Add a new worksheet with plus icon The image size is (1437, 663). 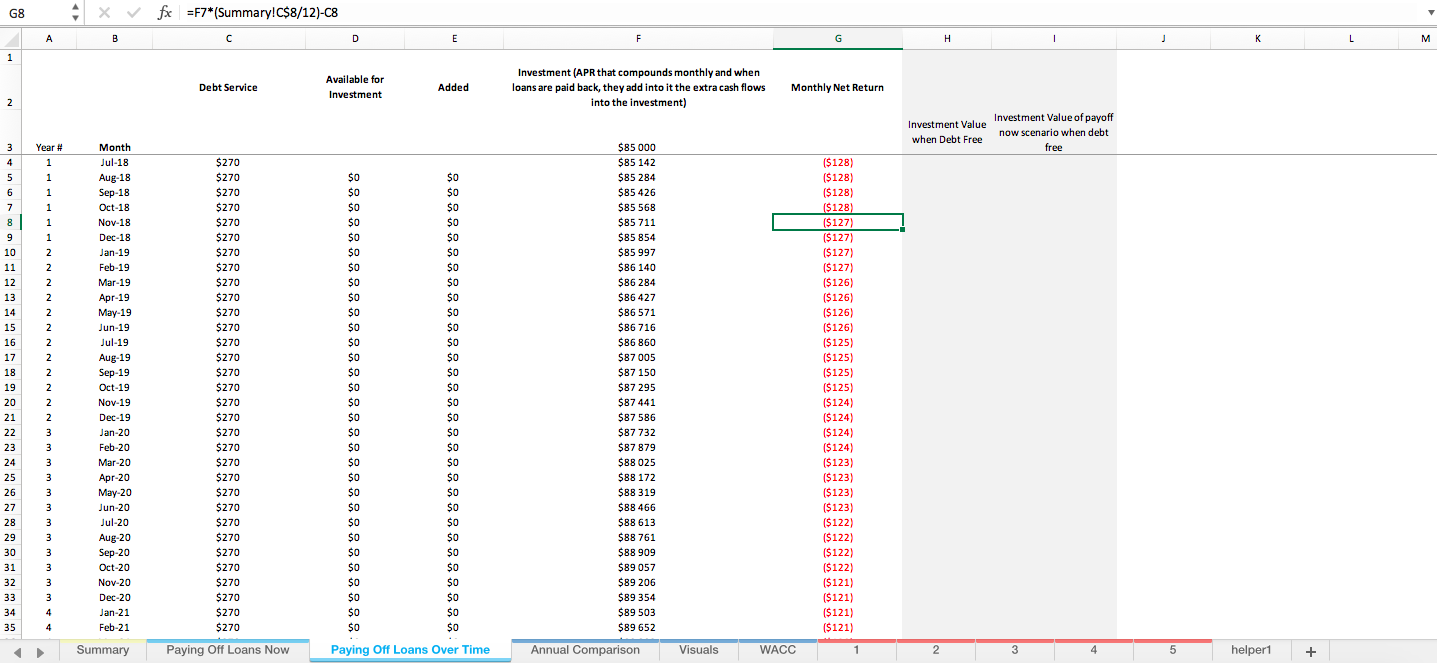tap(1310, 650)
